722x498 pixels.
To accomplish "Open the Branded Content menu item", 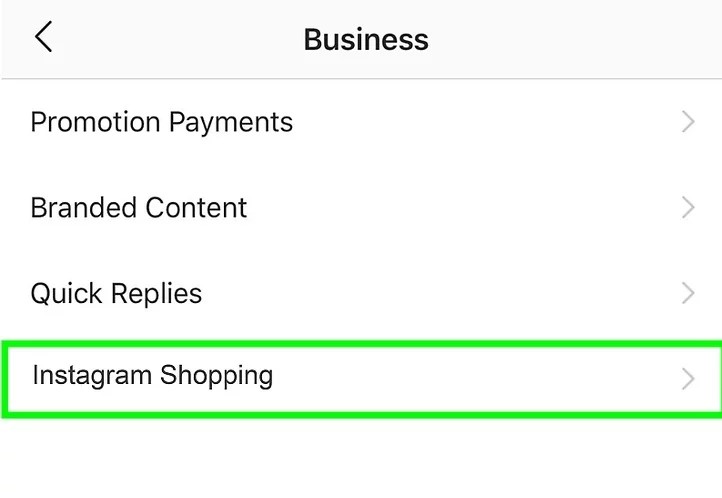I will (x=138, y=208).
